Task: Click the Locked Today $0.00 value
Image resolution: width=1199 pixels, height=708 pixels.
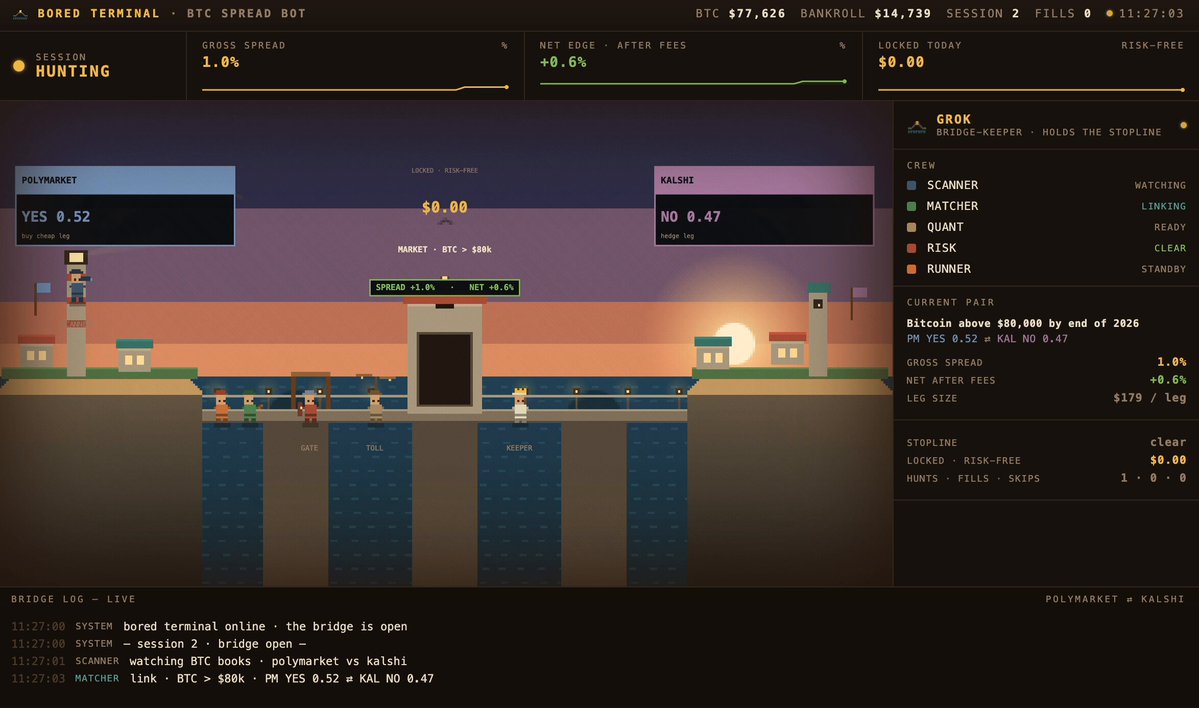Action: pyautogui.click(x=901, y=62)
